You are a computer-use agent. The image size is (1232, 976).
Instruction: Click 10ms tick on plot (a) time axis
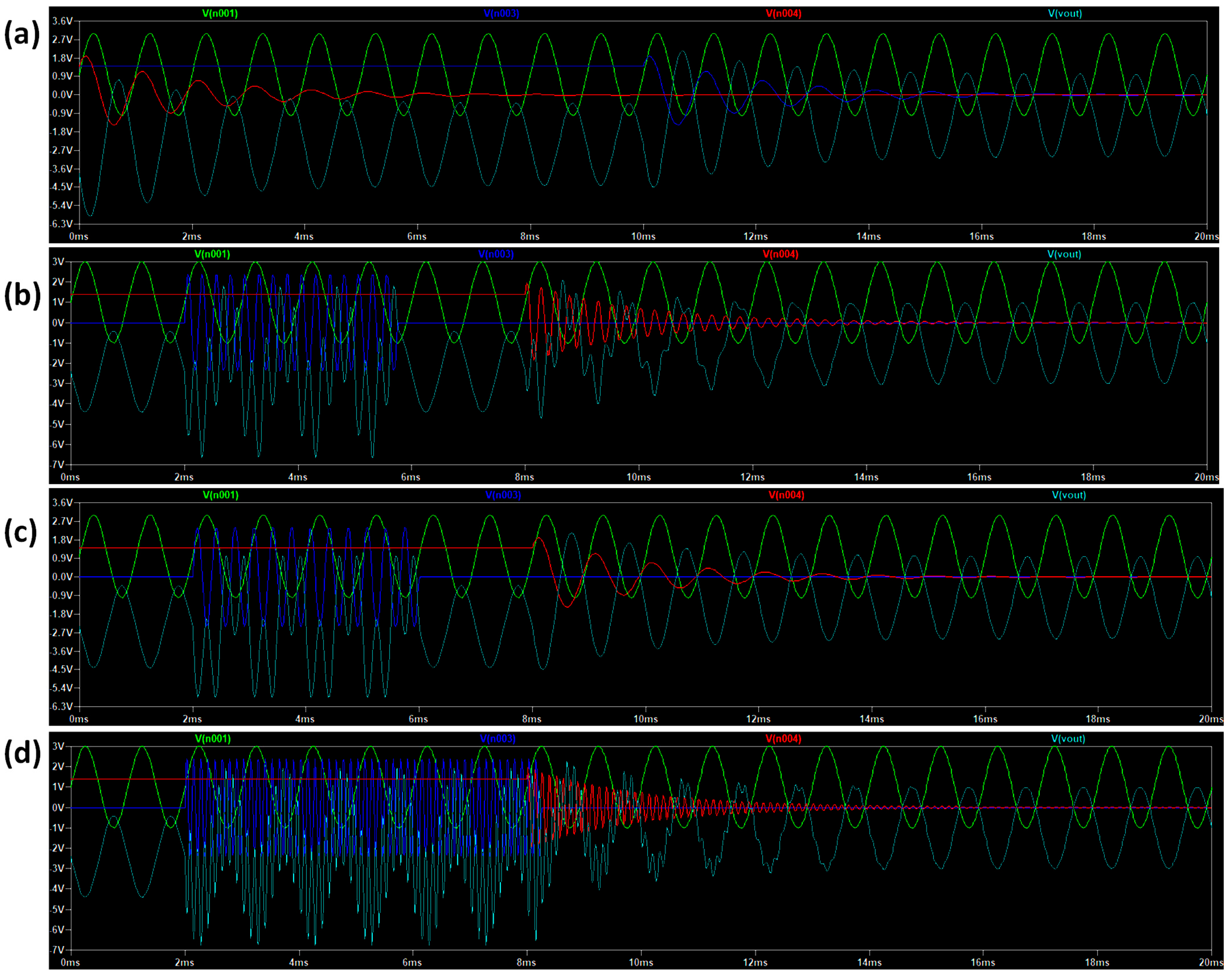point(643,237)
